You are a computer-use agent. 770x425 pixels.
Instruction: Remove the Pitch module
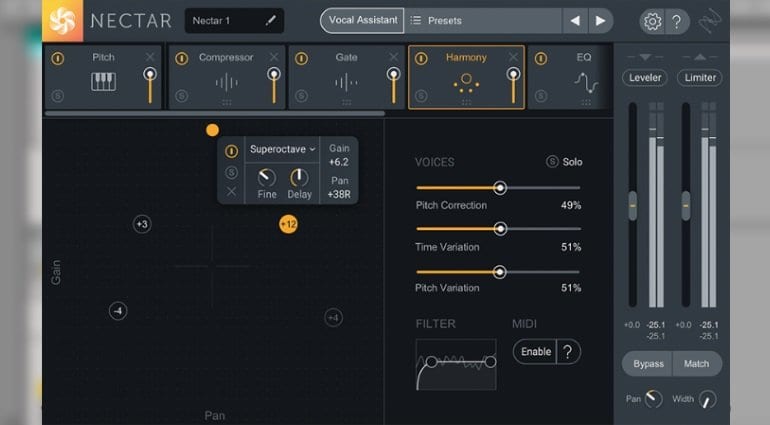[150, 57]
